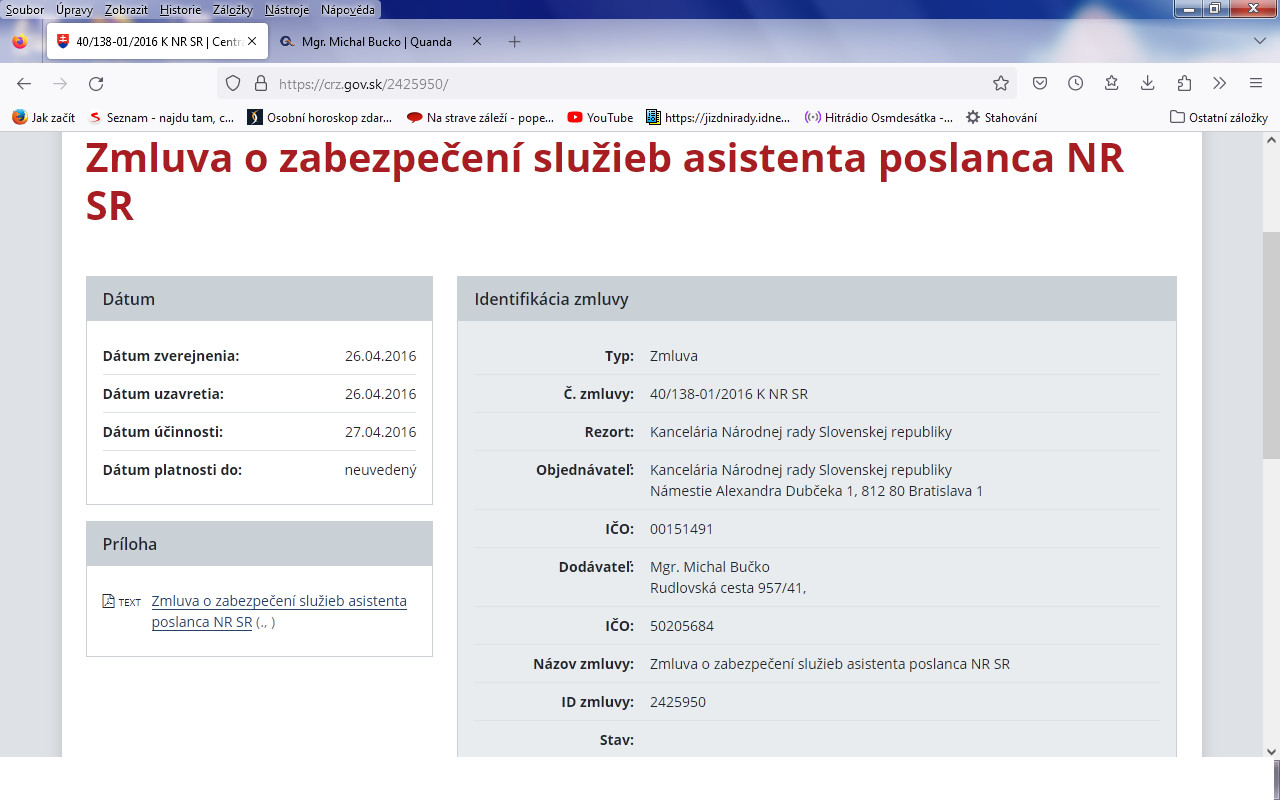Open the Firefox hamburger application menu
Viewport: 1280px width, 800px height.
click(x=1256, y=83)
